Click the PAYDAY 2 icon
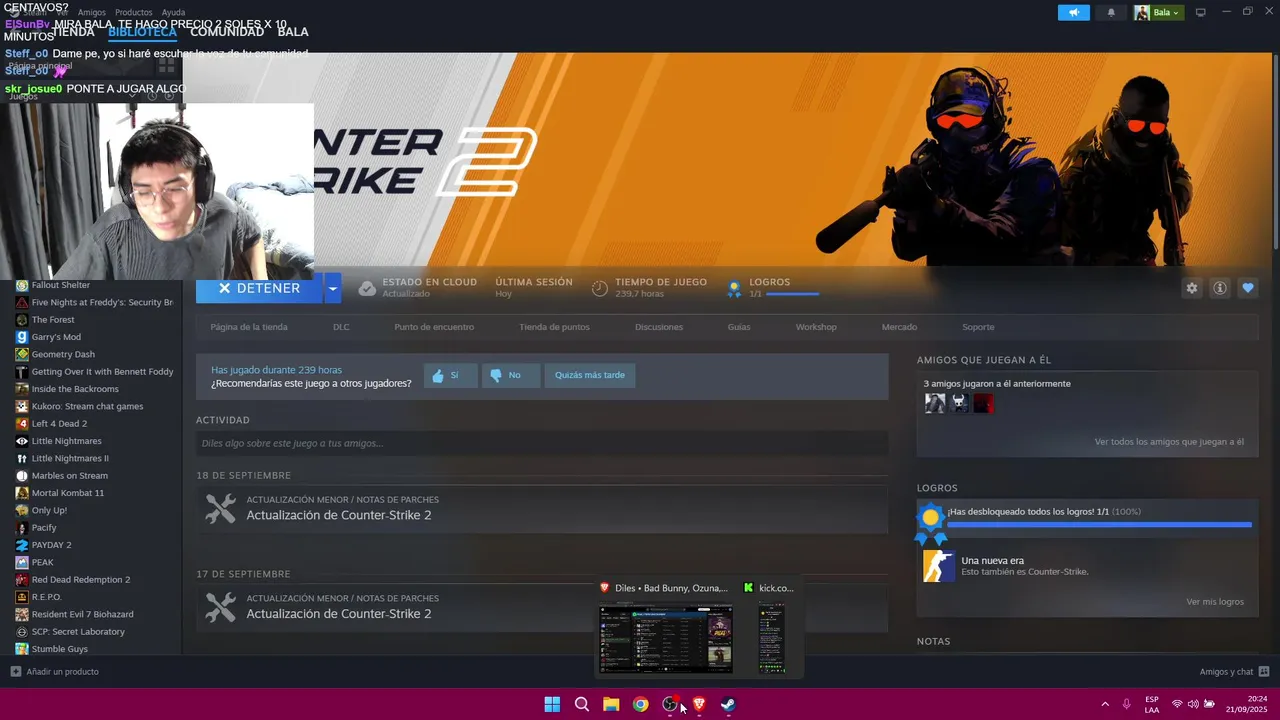This screenshot has height=720, width=1280. tap(22, 545)
